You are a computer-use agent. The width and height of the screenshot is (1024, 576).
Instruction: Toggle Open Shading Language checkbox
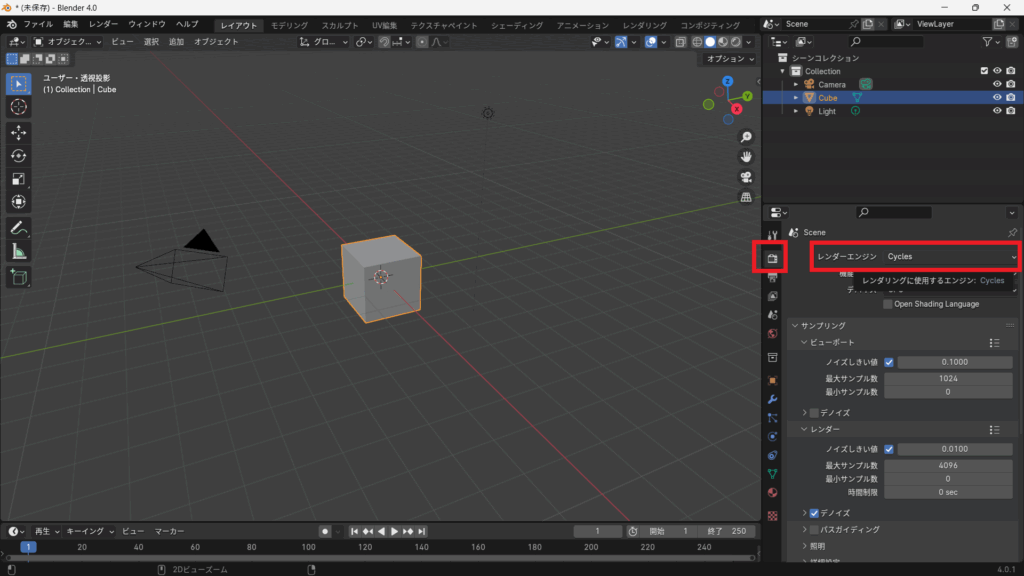[888, 304]
